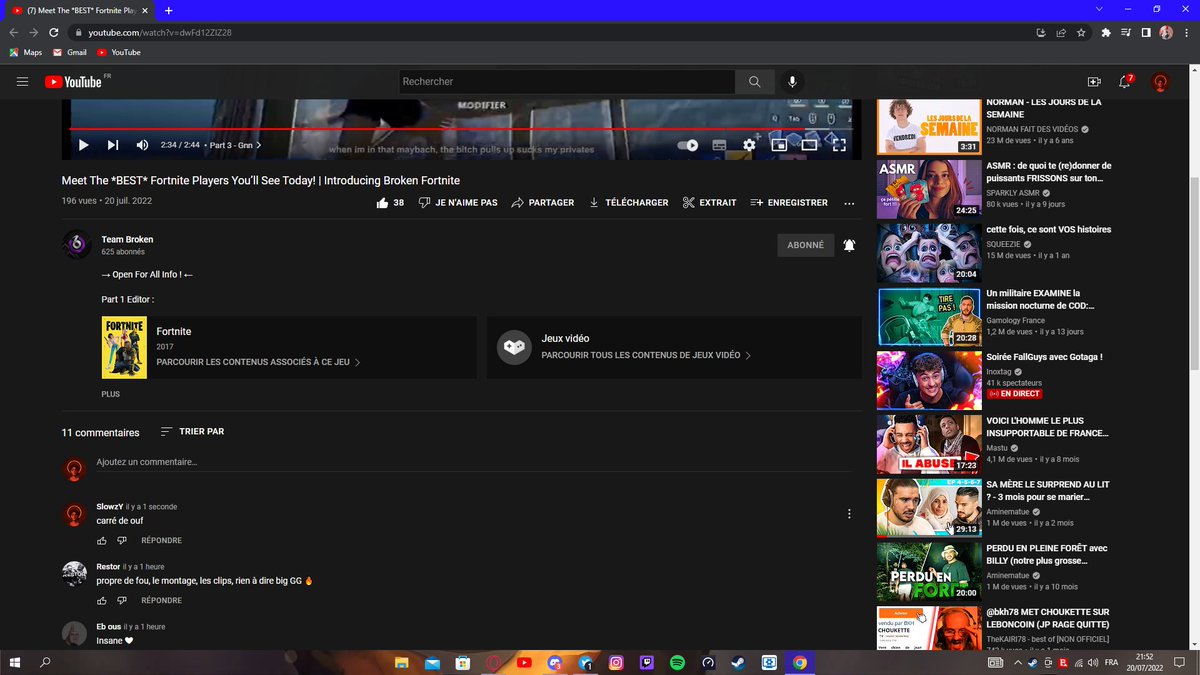Open the three-dot more actions below video
Image resolution: width=1200 pixels, height=675 pixels.
[x=849, y=202]
